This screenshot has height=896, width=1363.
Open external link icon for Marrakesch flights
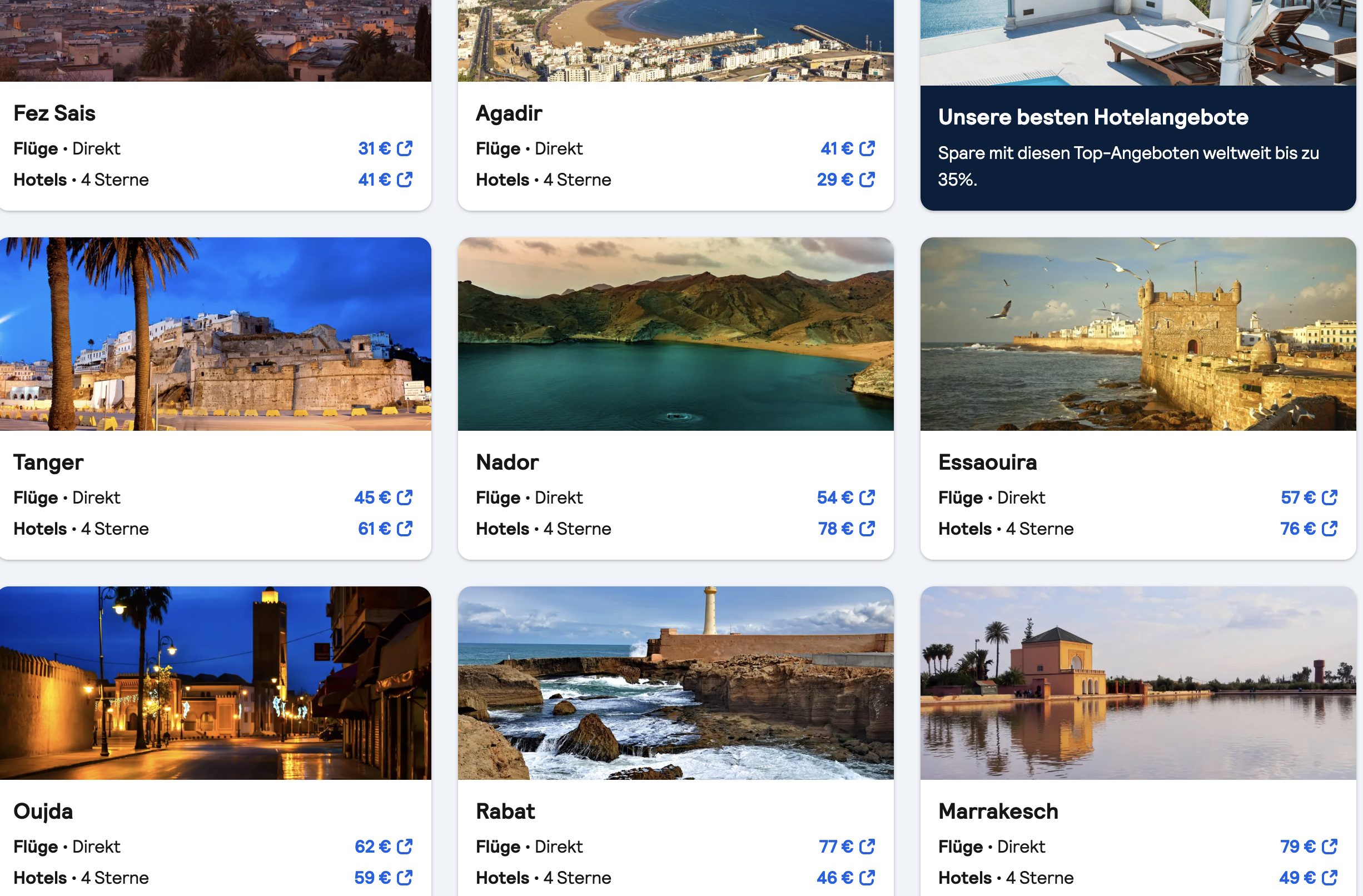click(x=1330, y=845)
